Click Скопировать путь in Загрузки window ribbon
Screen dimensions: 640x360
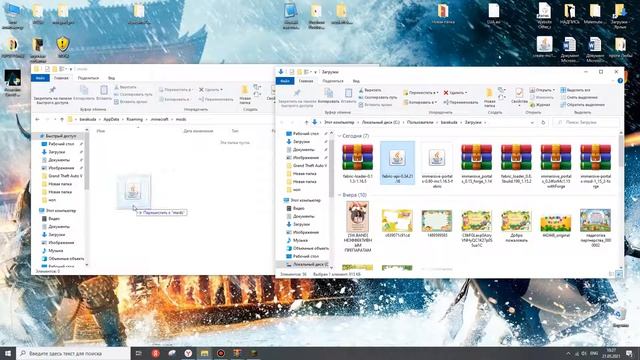(x=378, y=98)
